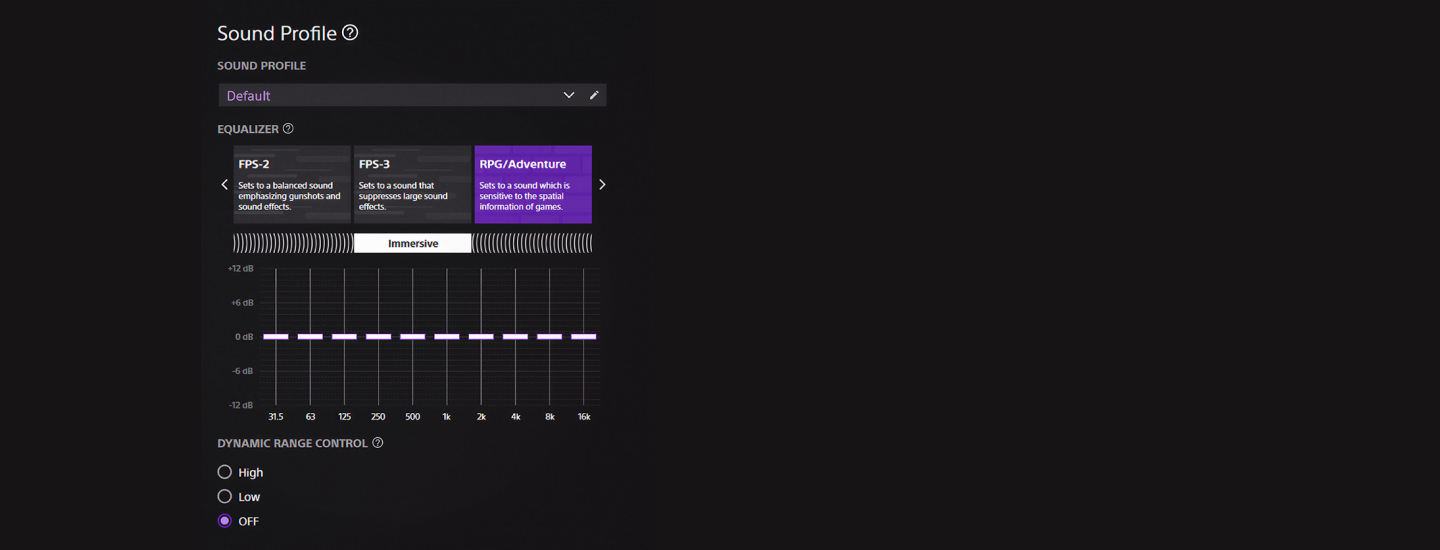Screen dimensions: 1440x550
Task: Expand the Default sound profile dropdown
Action: coord(390,96)
